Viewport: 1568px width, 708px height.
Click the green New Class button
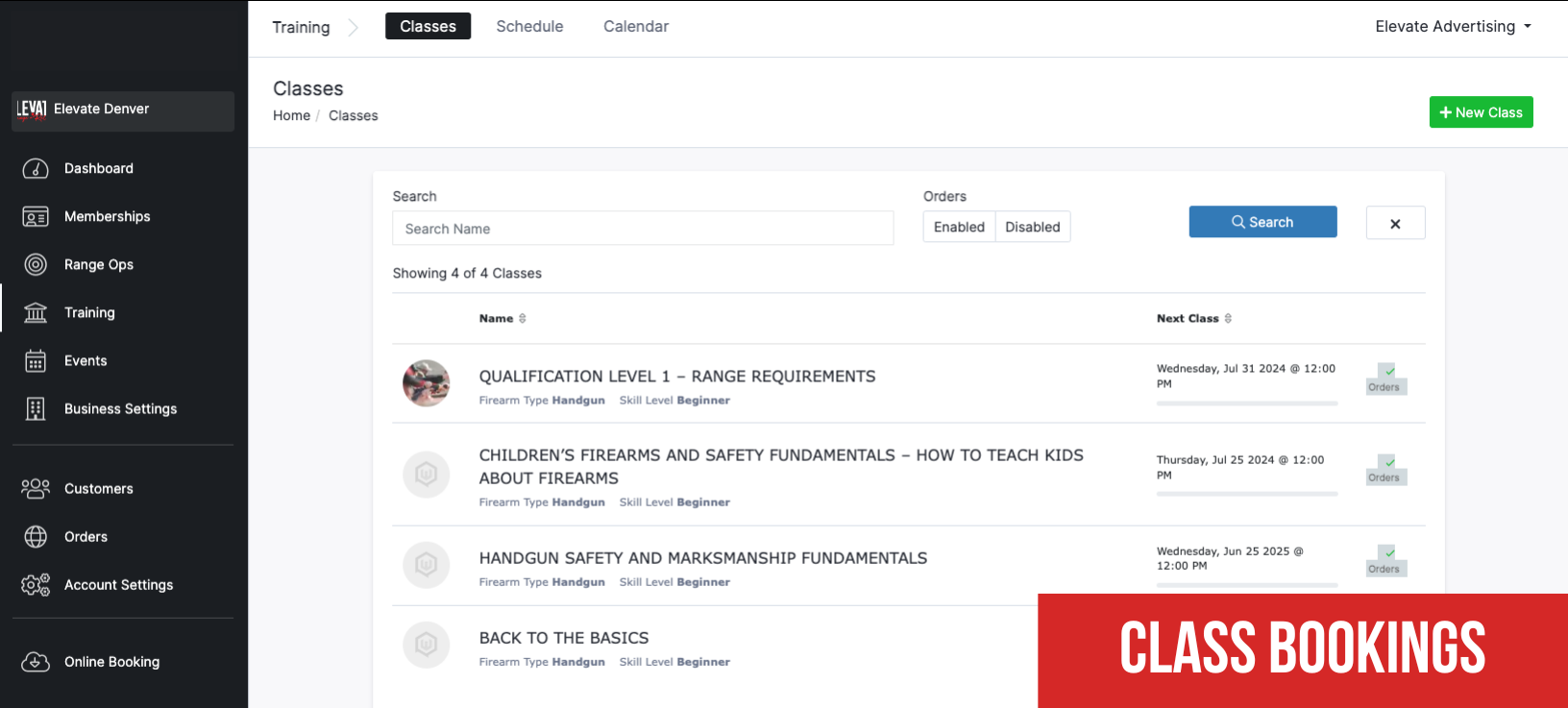coord(1481,112)
